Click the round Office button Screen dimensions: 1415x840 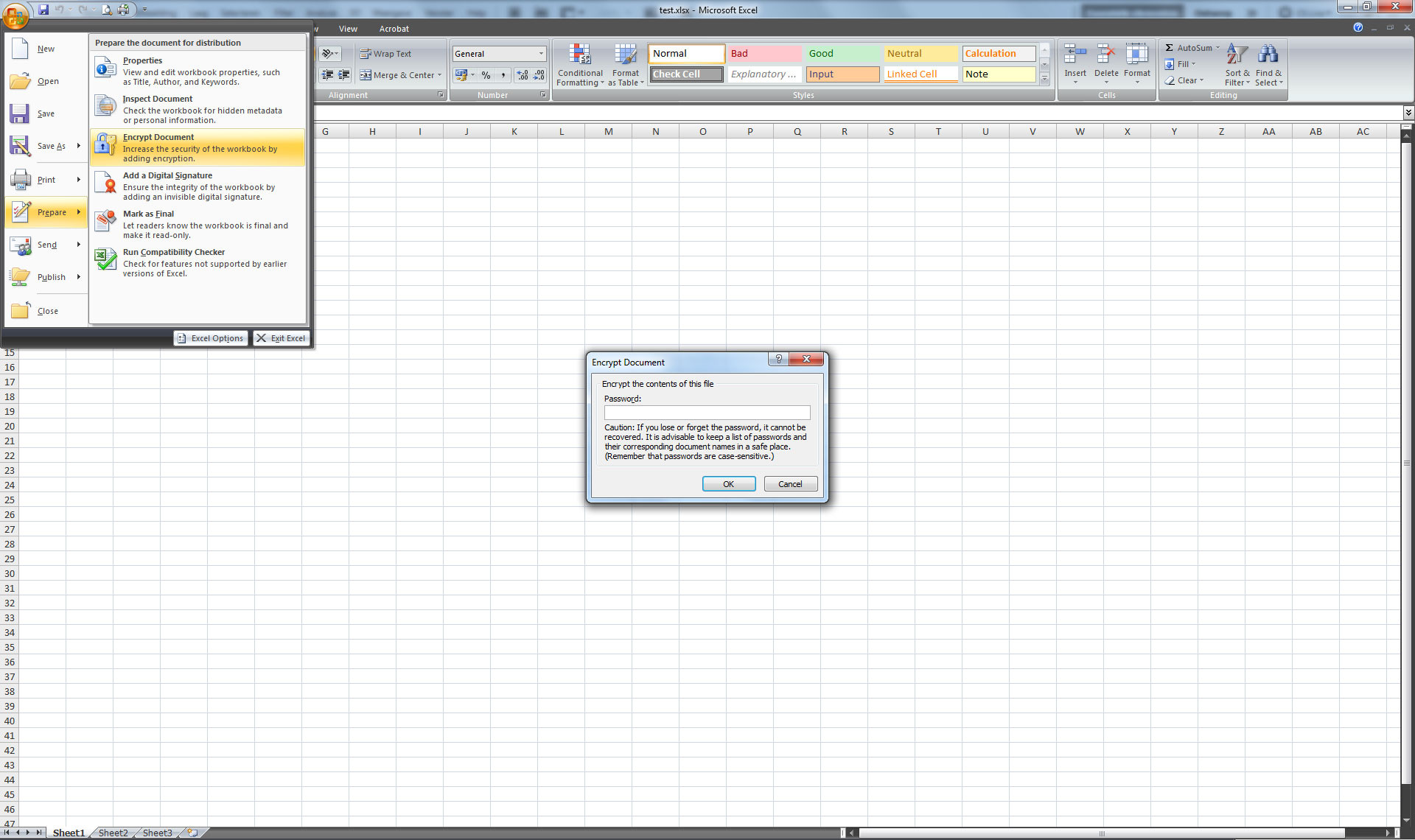[x=15, y=15]
